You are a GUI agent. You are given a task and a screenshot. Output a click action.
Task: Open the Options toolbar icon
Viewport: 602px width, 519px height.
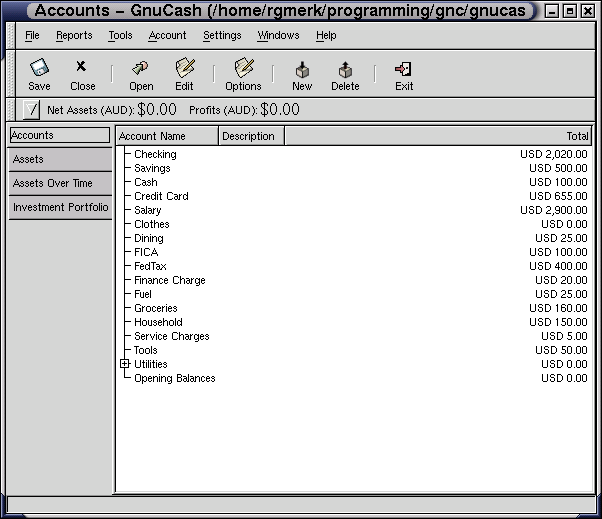pos(243,70)
